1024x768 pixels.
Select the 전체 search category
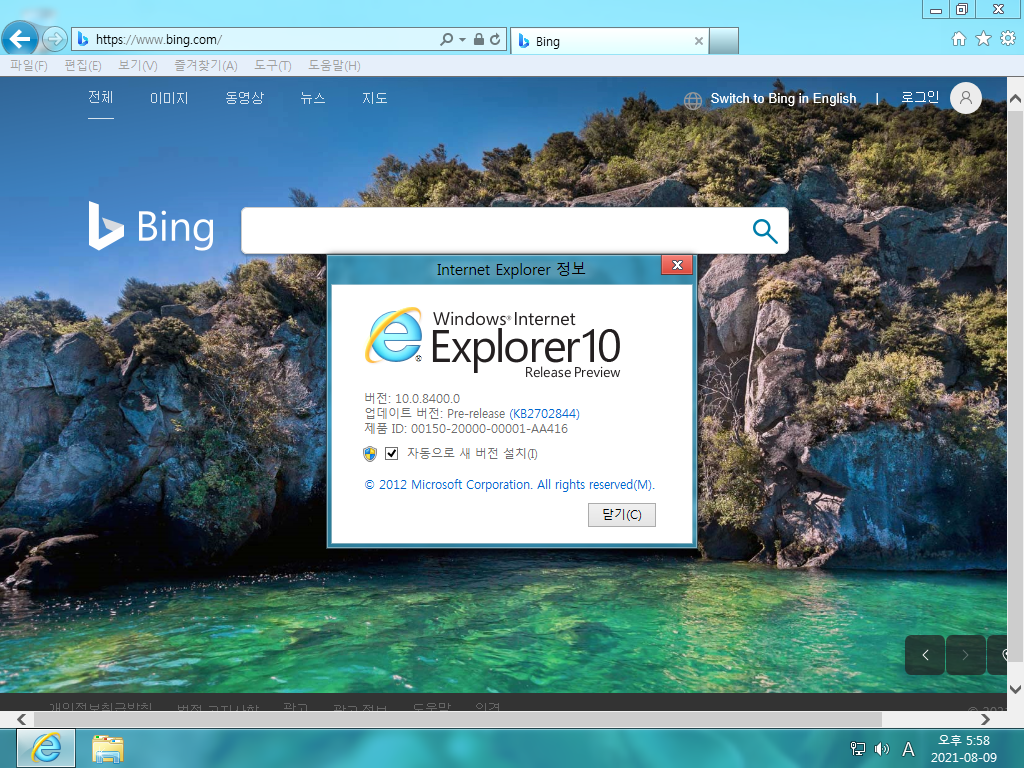click(x=101, y=97)
